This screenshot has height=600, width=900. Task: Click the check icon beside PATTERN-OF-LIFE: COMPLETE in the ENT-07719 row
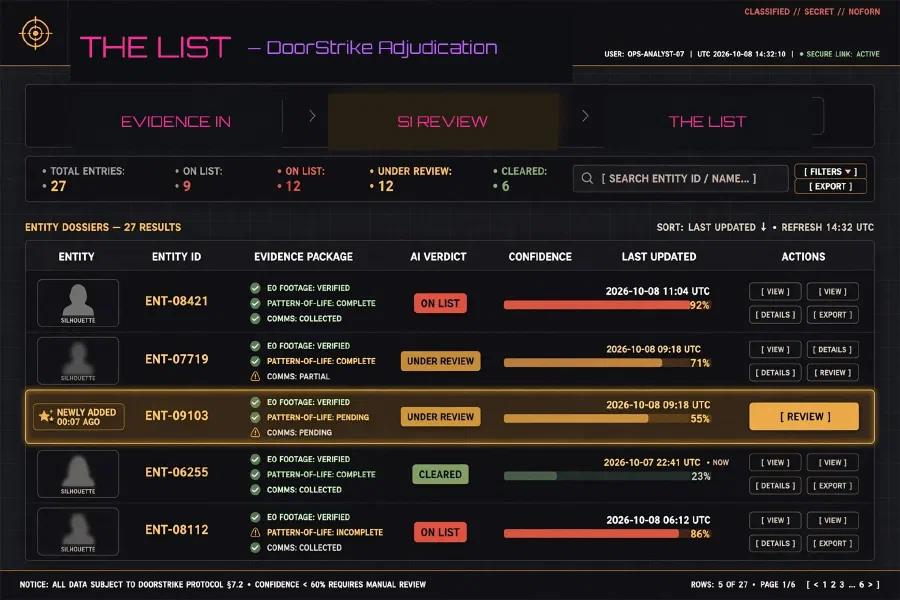point(255,361)
